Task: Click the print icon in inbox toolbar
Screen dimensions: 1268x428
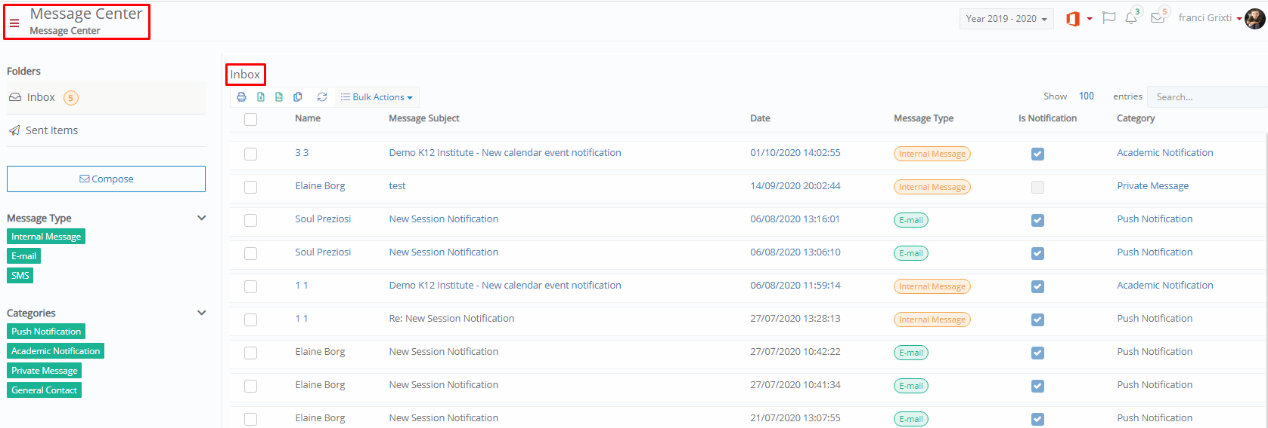Action: 241,97
